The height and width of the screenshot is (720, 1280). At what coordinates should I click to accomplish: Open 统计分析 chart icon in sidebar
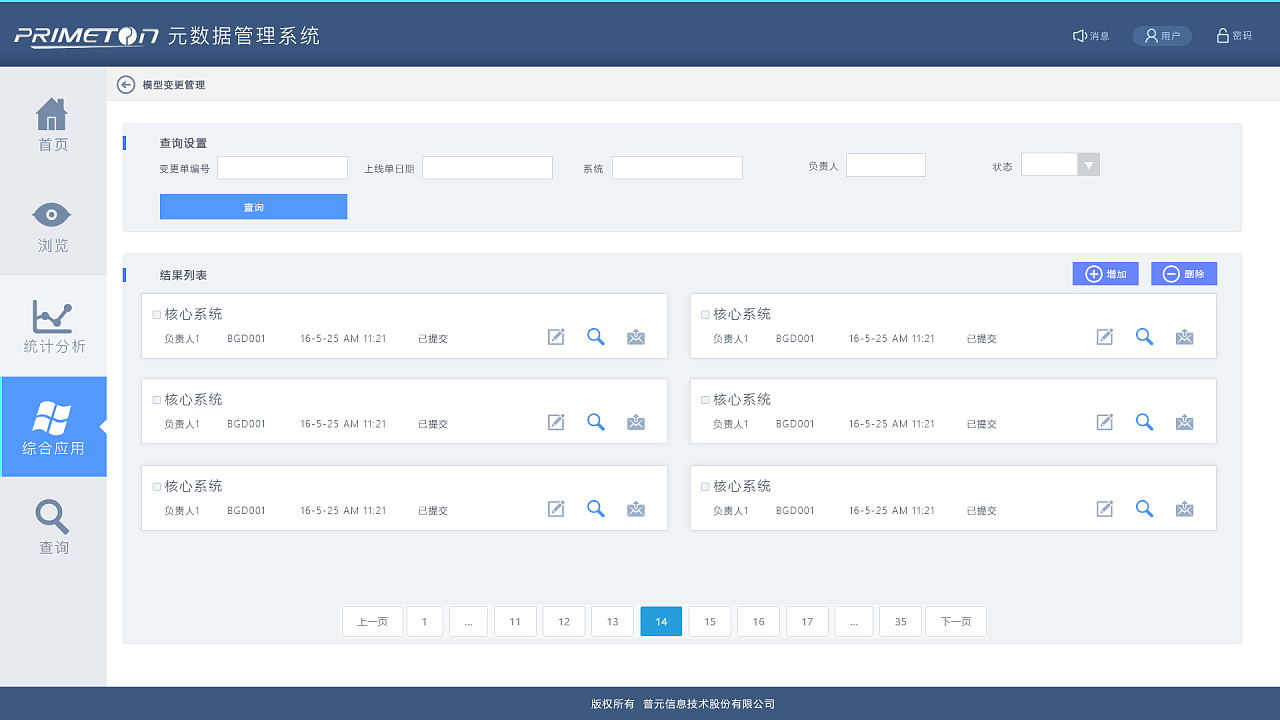point(52,316)
